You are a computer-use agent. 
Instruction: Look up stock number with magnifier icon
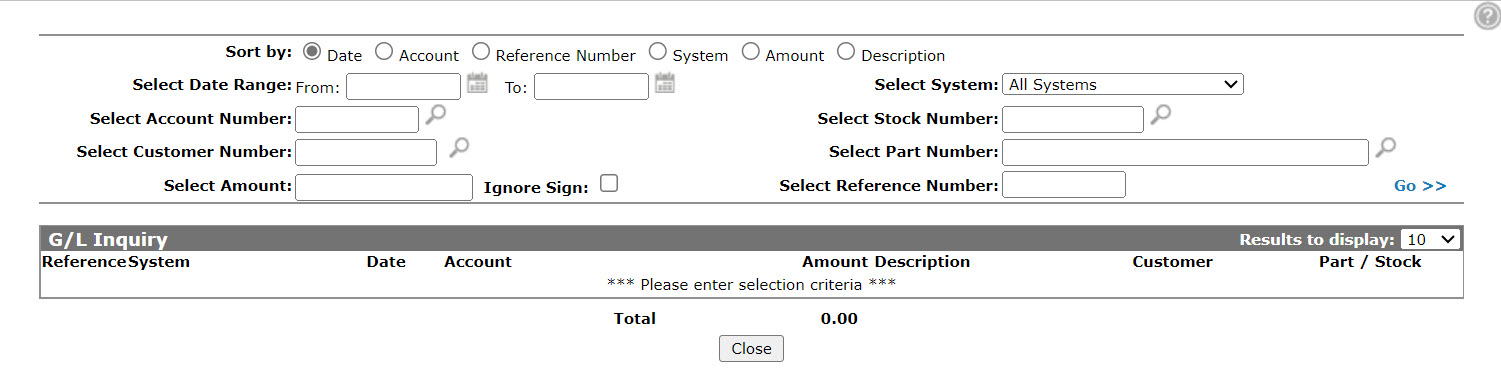(x=1160, y=115)
